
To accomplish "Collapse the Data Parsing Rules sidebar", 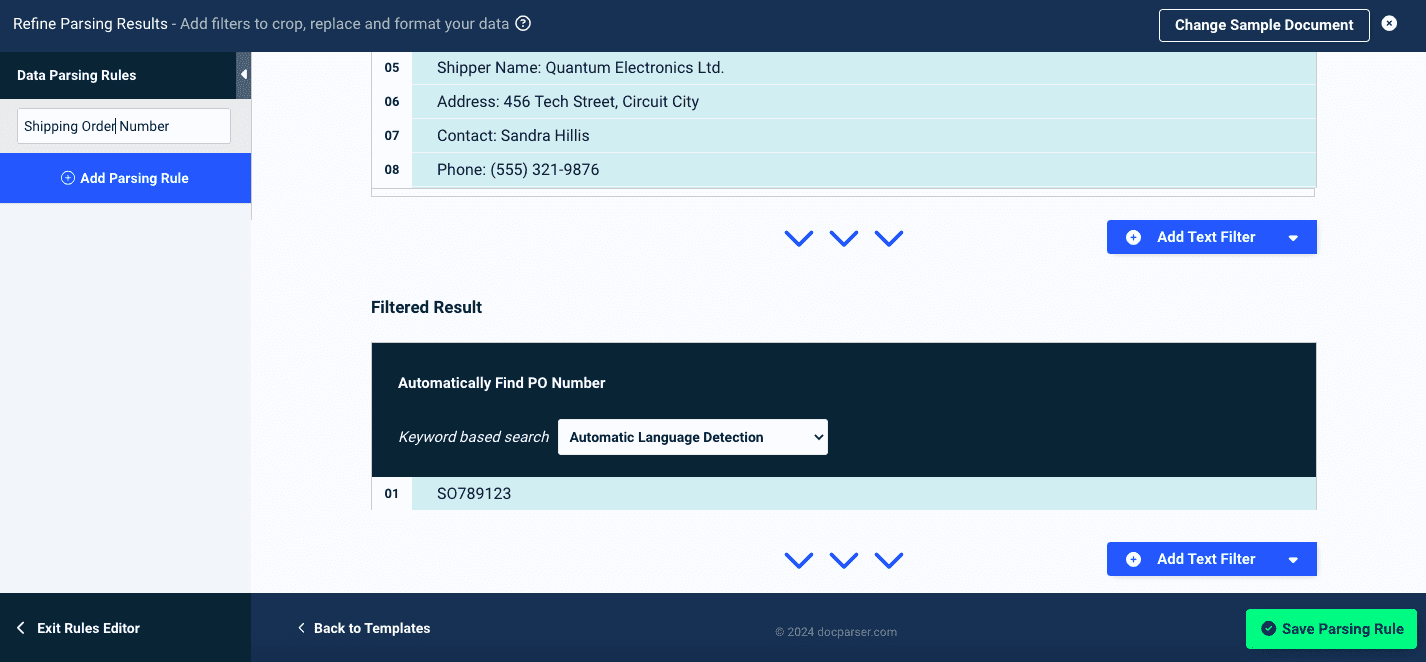I will point(243,75).
